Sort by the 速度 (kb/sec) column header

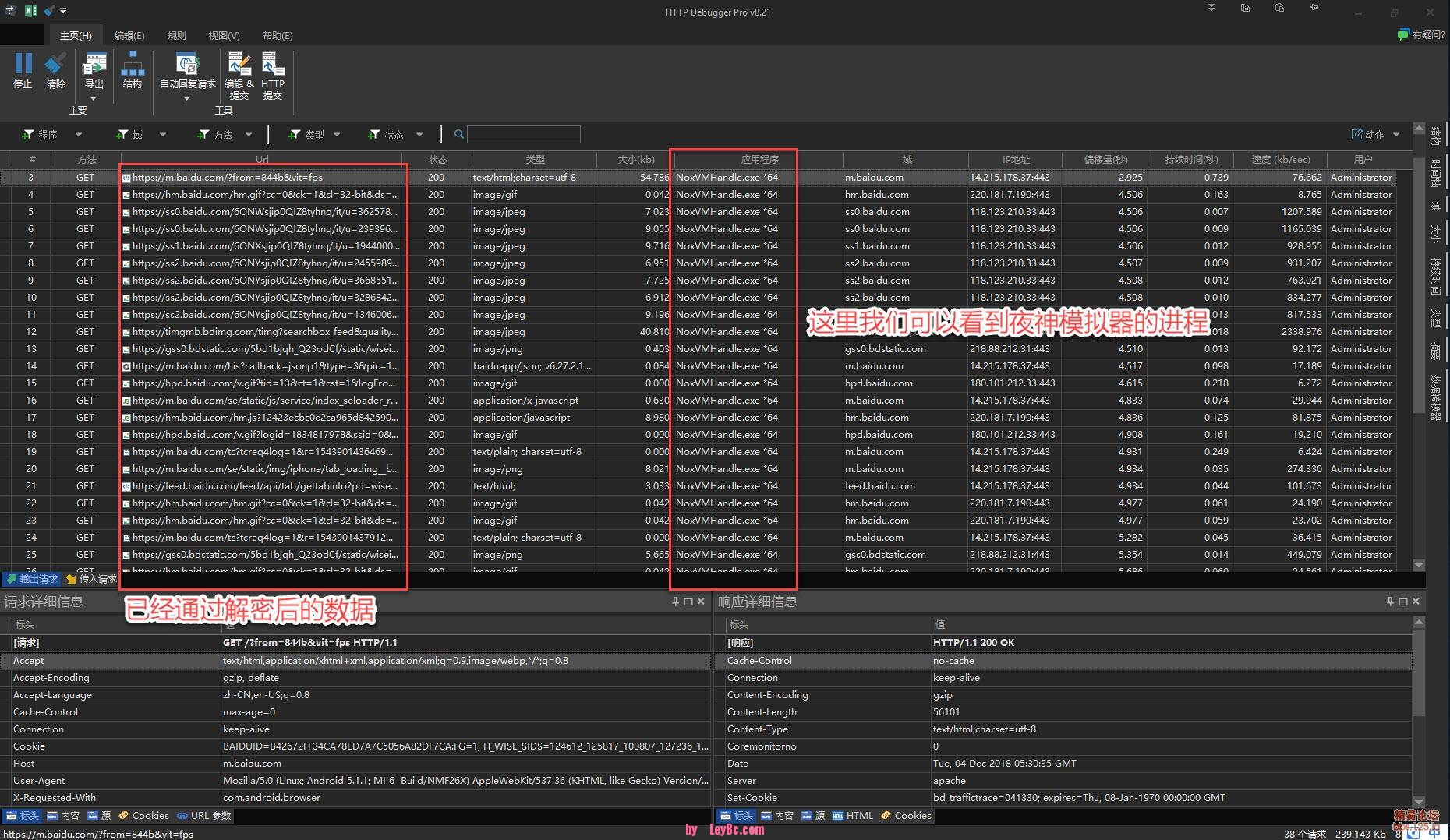point(1280,159)
